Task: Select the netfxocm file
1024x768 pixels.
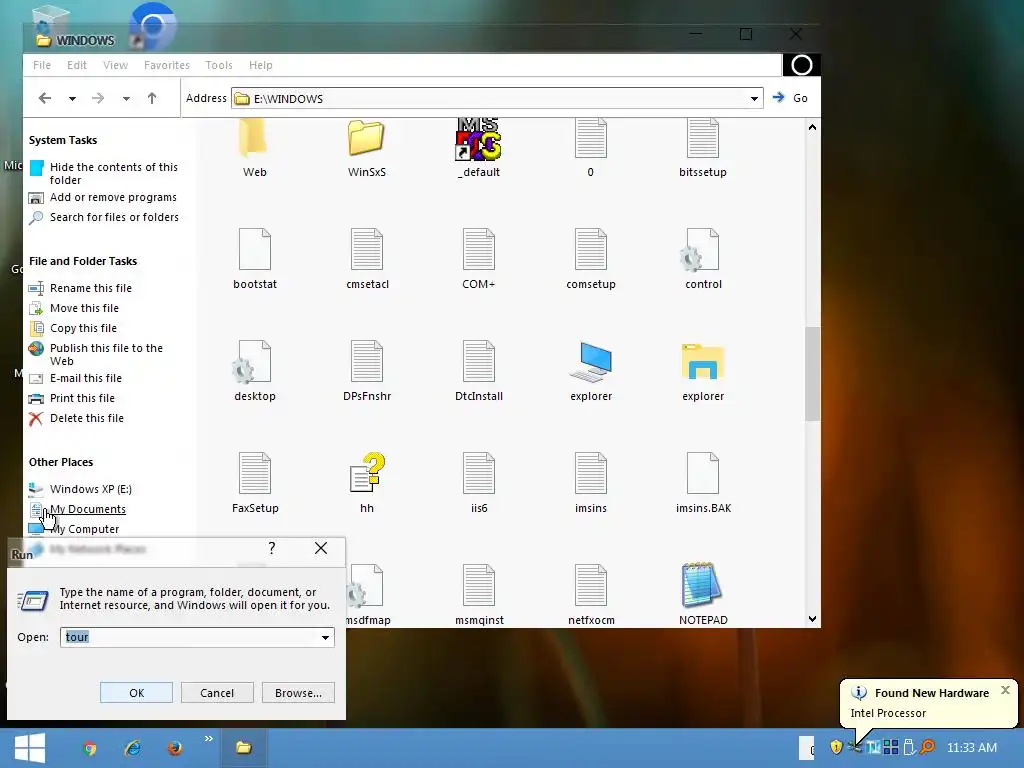Action: [590, 594]
